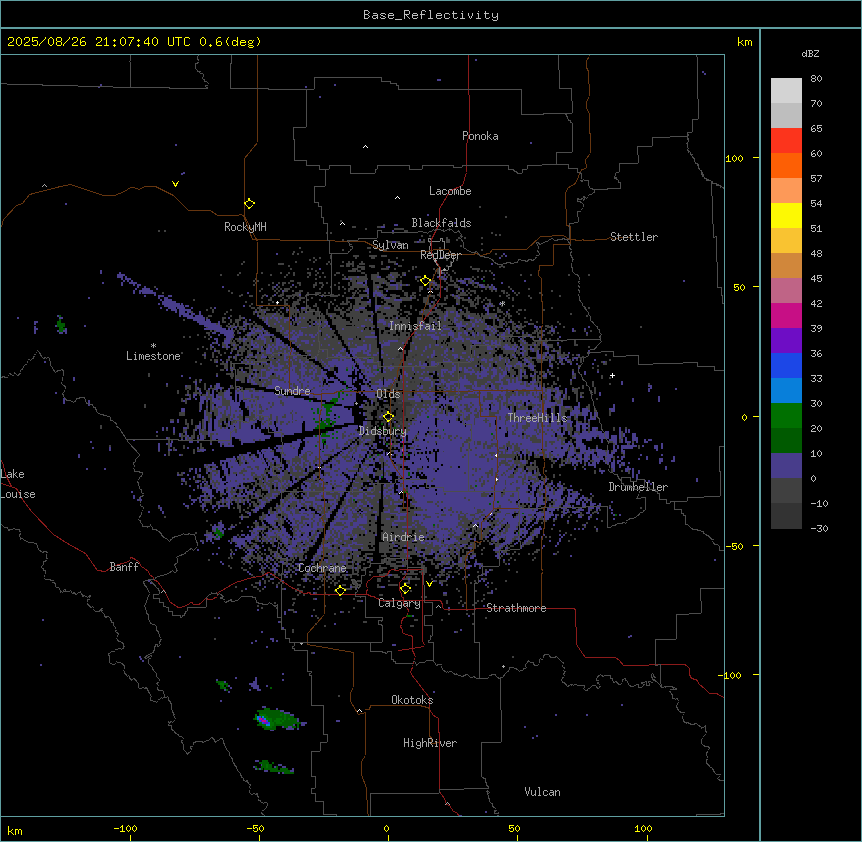This screenshot has height=842, width=862.
Task: Select the yellow diamond marker between Olds and Didsbury
Action: (x=388, y=417)
